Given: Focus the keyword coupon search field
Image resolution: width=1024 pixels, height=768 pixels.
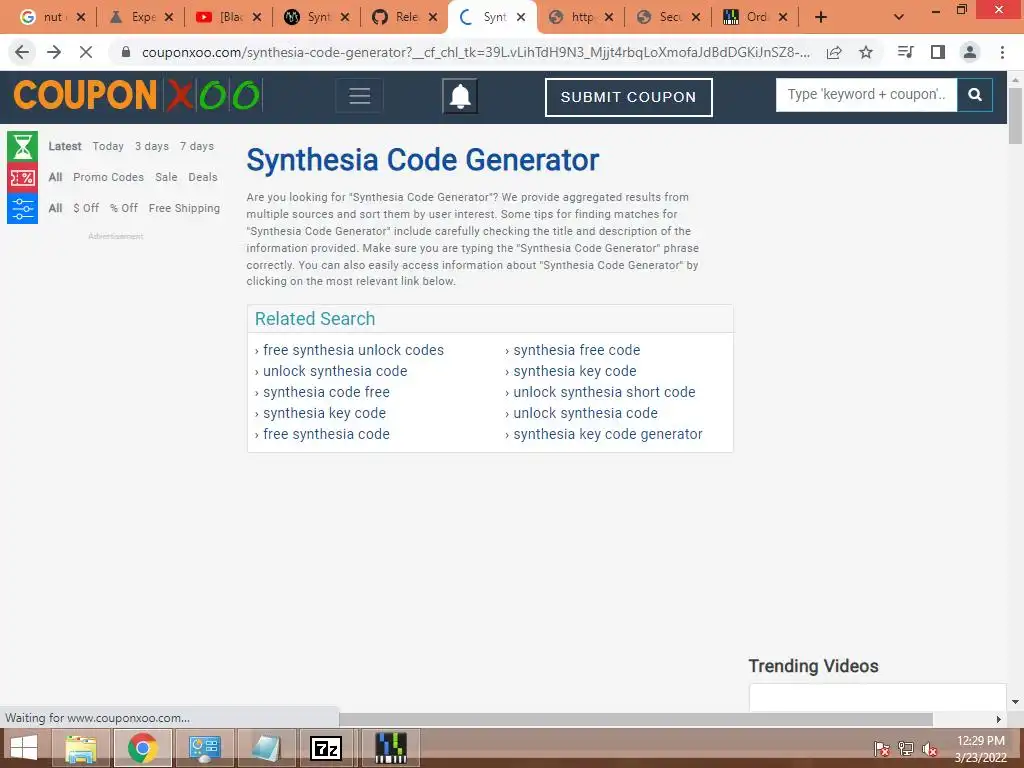Looking at the screenshot, I should (866, 95).
